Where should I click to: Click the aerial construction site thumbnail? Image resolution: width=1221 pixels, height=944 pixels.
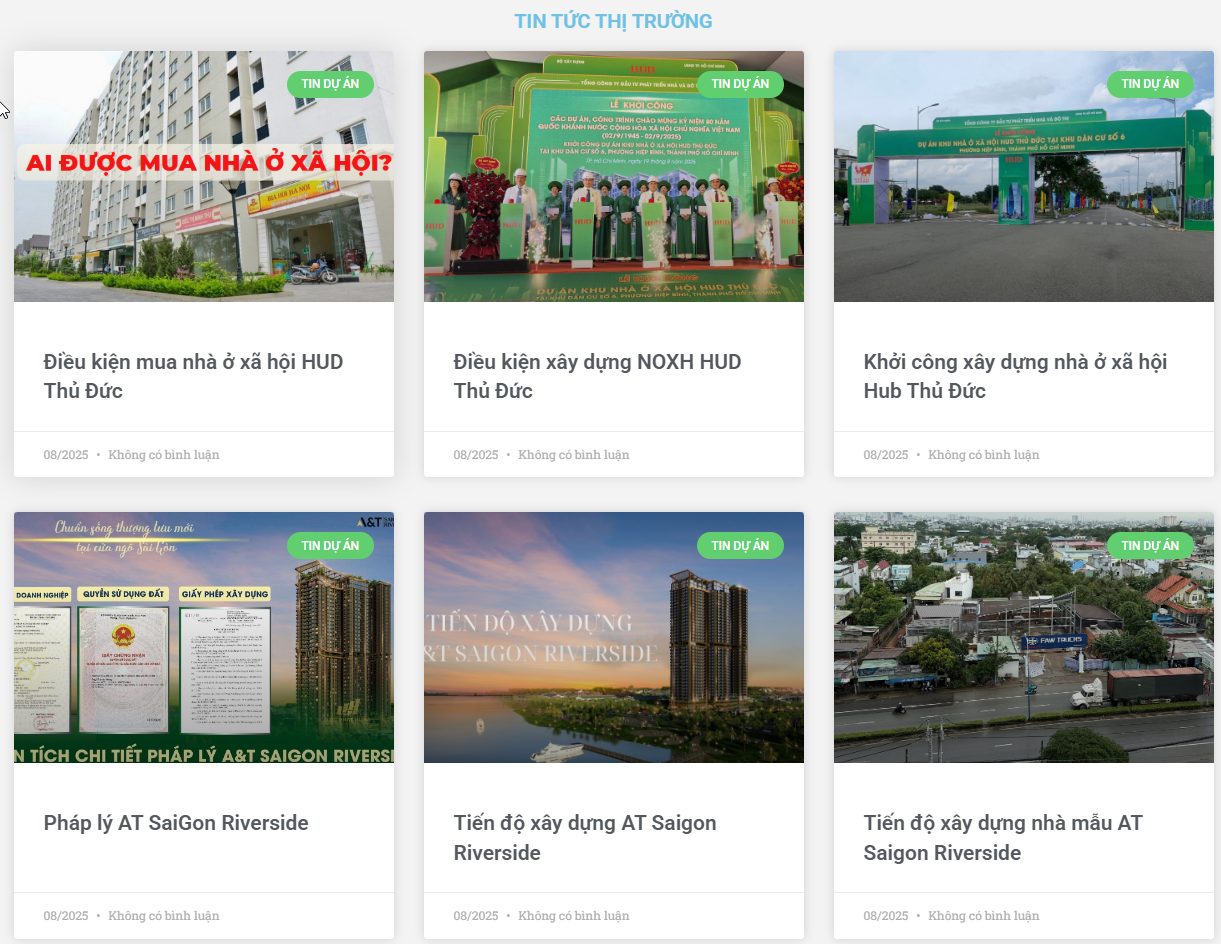pos(1024,638)
